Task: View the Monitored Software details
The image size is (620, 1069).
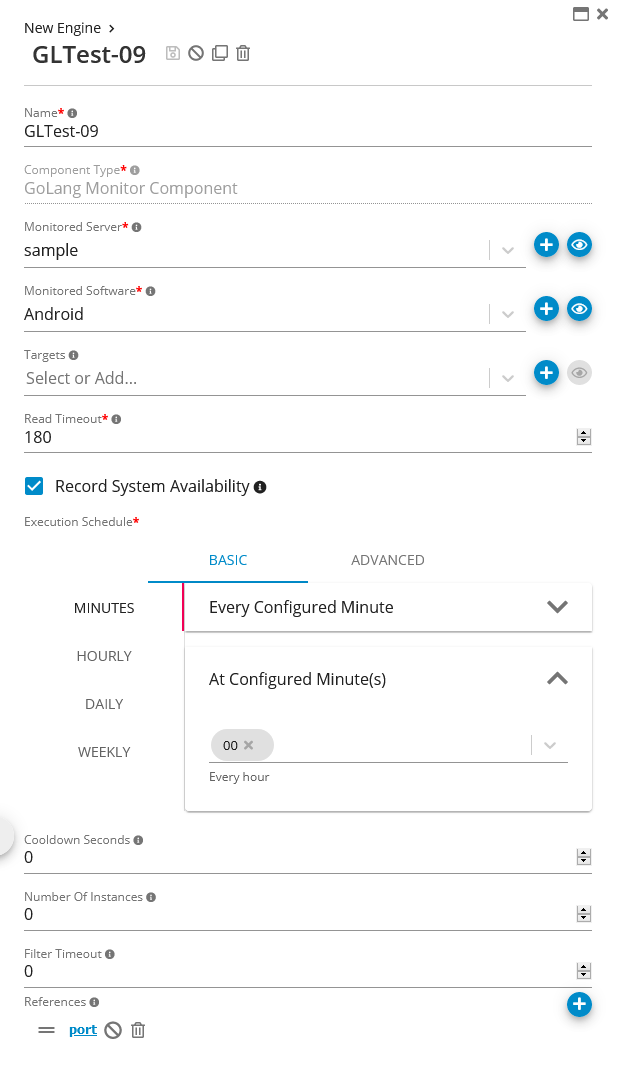Action: point(579,309)
